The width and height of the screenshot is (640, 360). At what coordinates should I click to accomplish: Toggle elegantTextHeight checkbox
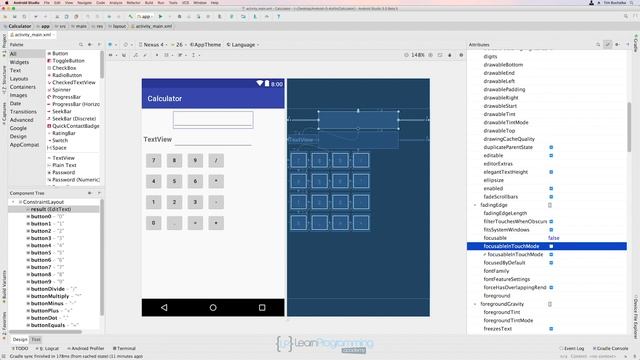551,172
